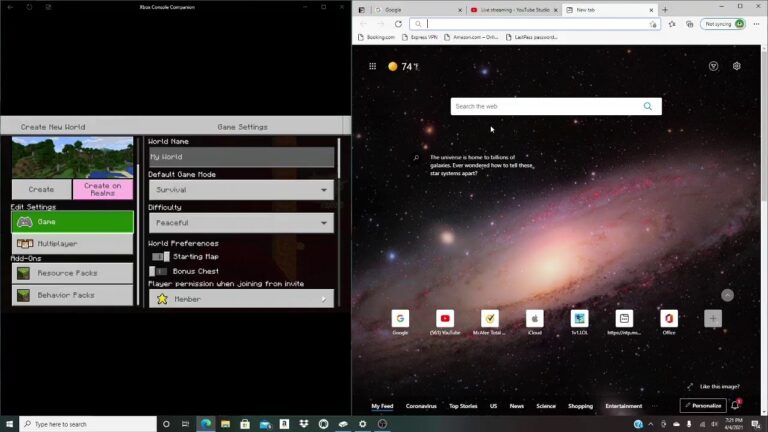This screenshot has height=432, width=768.
Task: Expand the Difficulty dropdown
Action: tap(241, 223)
